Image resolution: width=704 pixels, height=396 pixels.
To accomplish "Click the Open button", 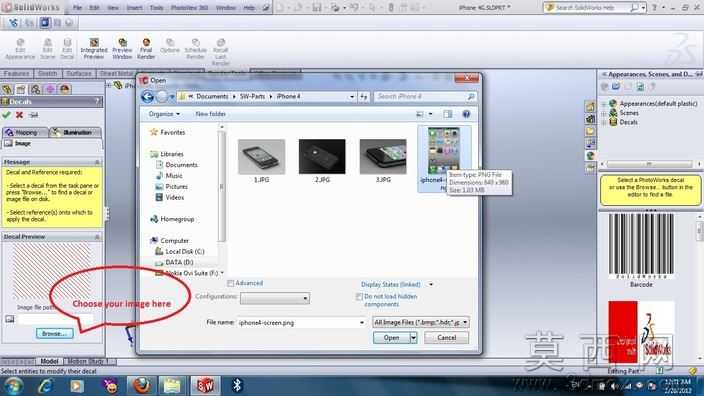I will [x=392, y=338].
